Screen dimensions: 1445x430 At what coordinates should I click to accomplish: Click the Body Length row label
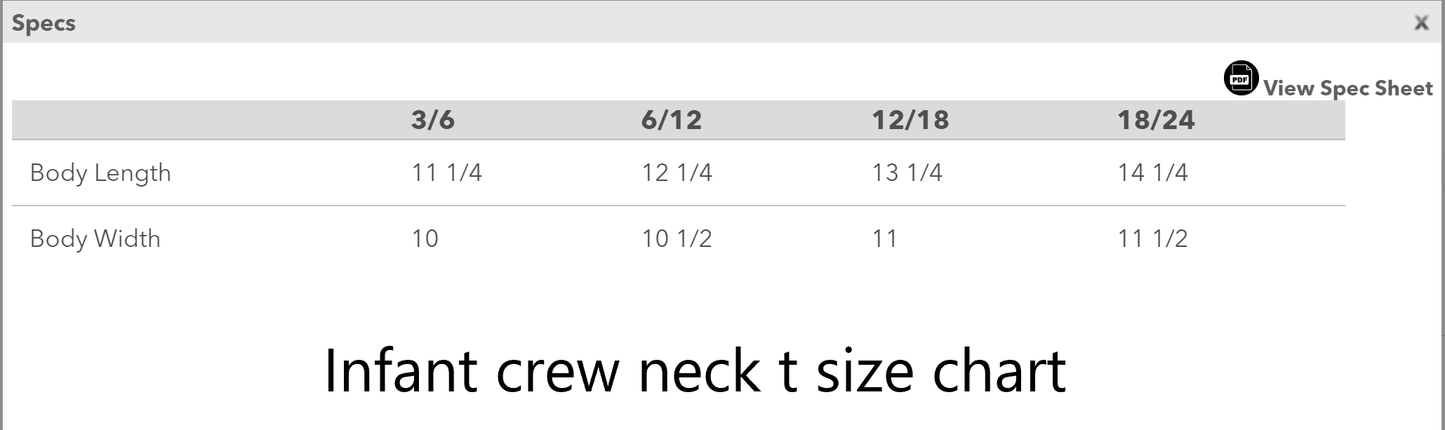(x=101, y=173)
